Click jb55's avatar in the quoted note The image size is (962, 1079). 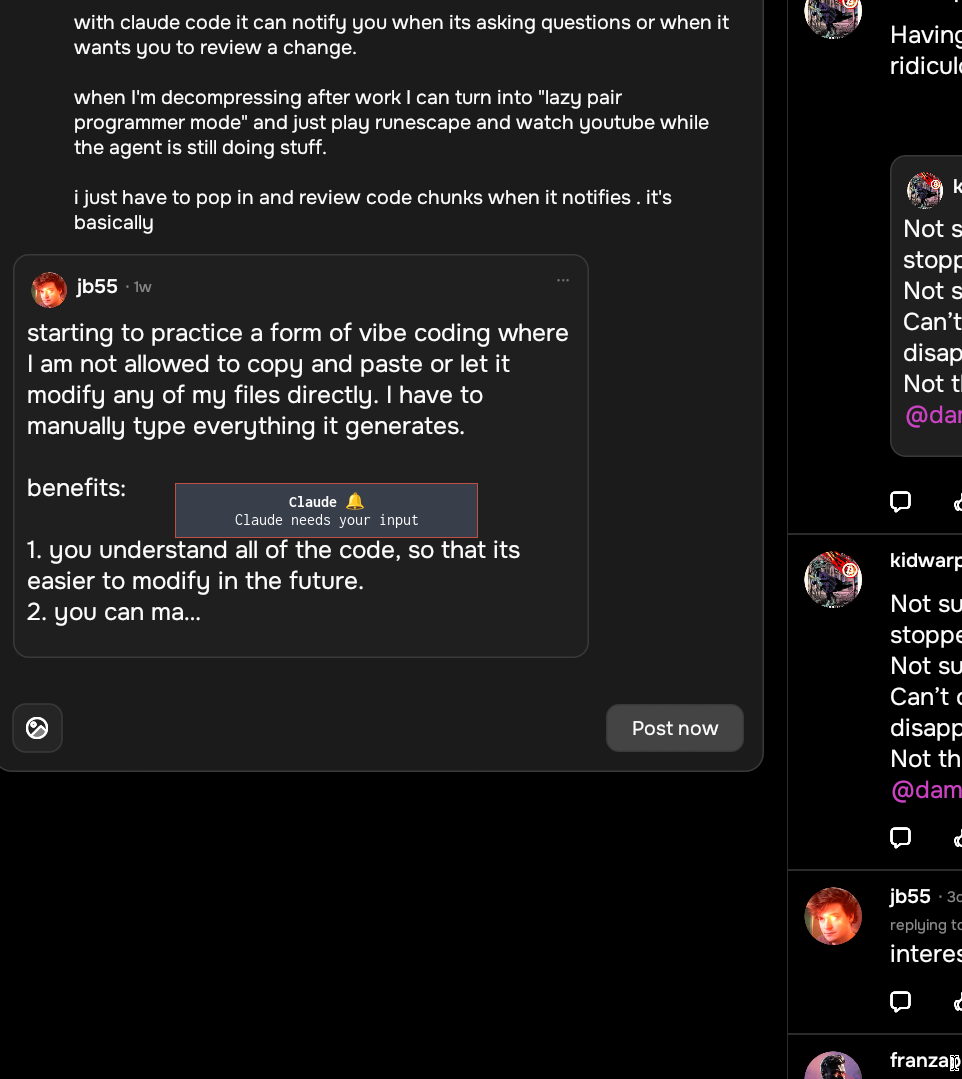(49, 289)
